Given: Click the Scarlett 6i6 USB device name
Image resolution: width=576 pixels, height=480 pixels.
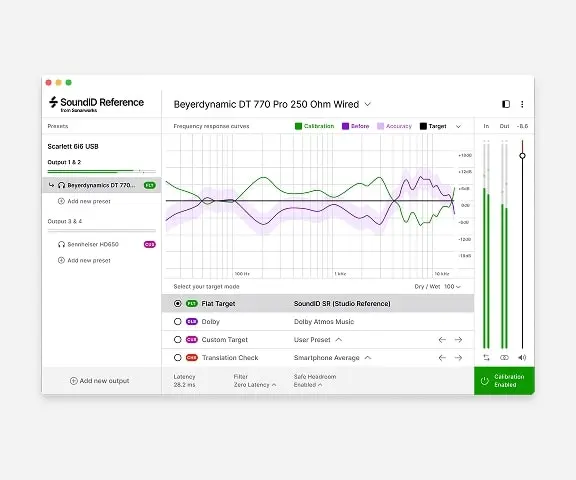Looking at the screenshot, I should pyautogui.click(x=73, y=147).
